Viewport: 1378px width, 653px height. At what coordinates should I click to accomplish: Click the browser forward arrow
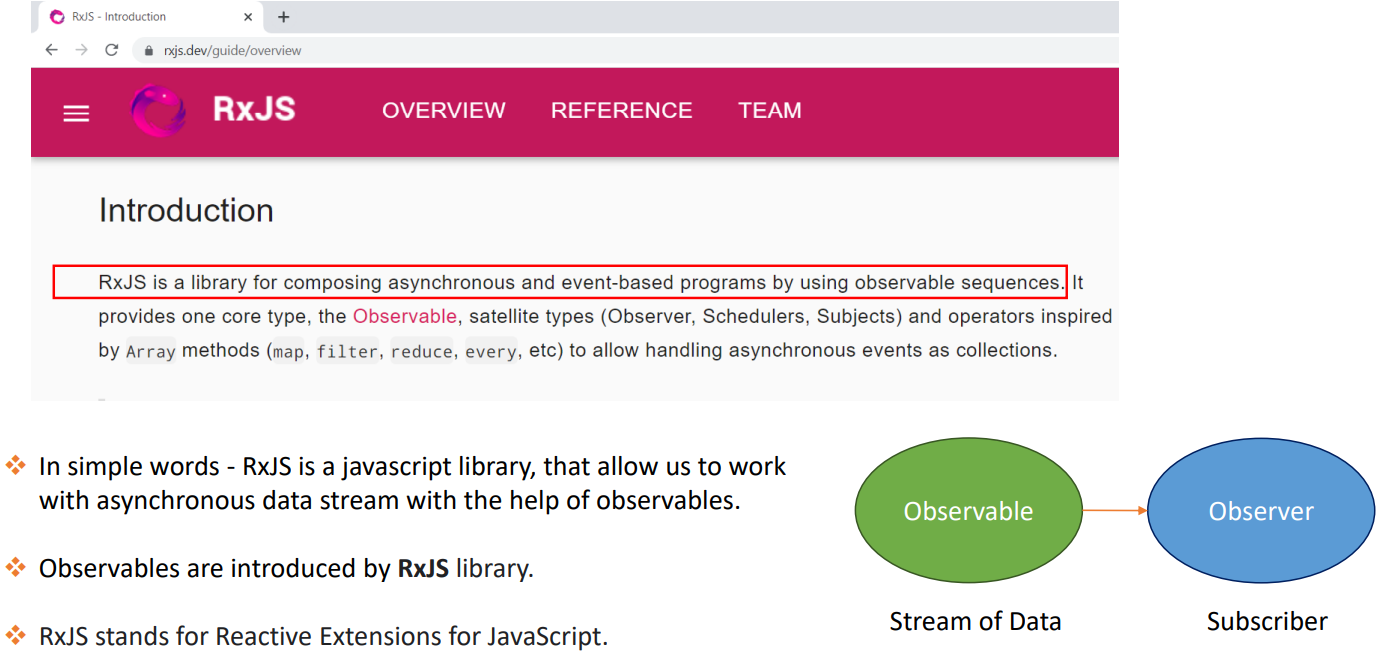82,50
